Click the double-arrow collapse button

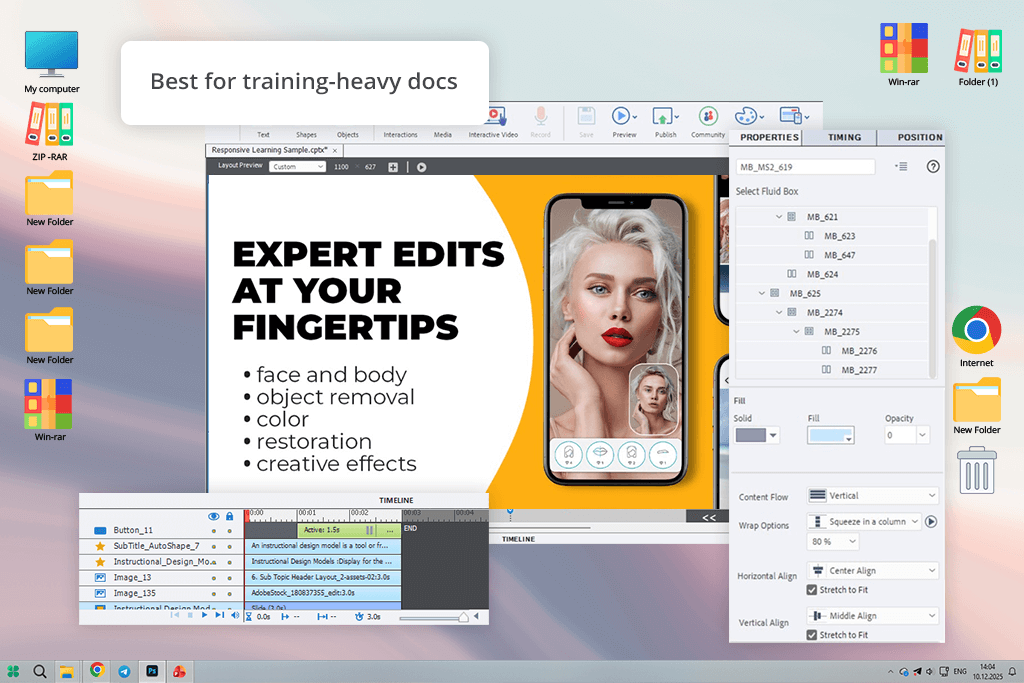709,517
